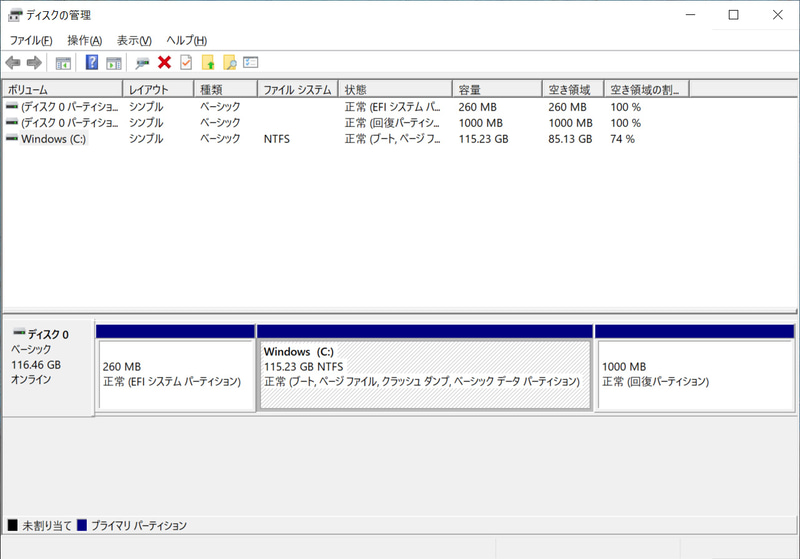The image size is (800, 559).
Task: Minimize the Disk Management window
Action: click(x=690, y=15)
